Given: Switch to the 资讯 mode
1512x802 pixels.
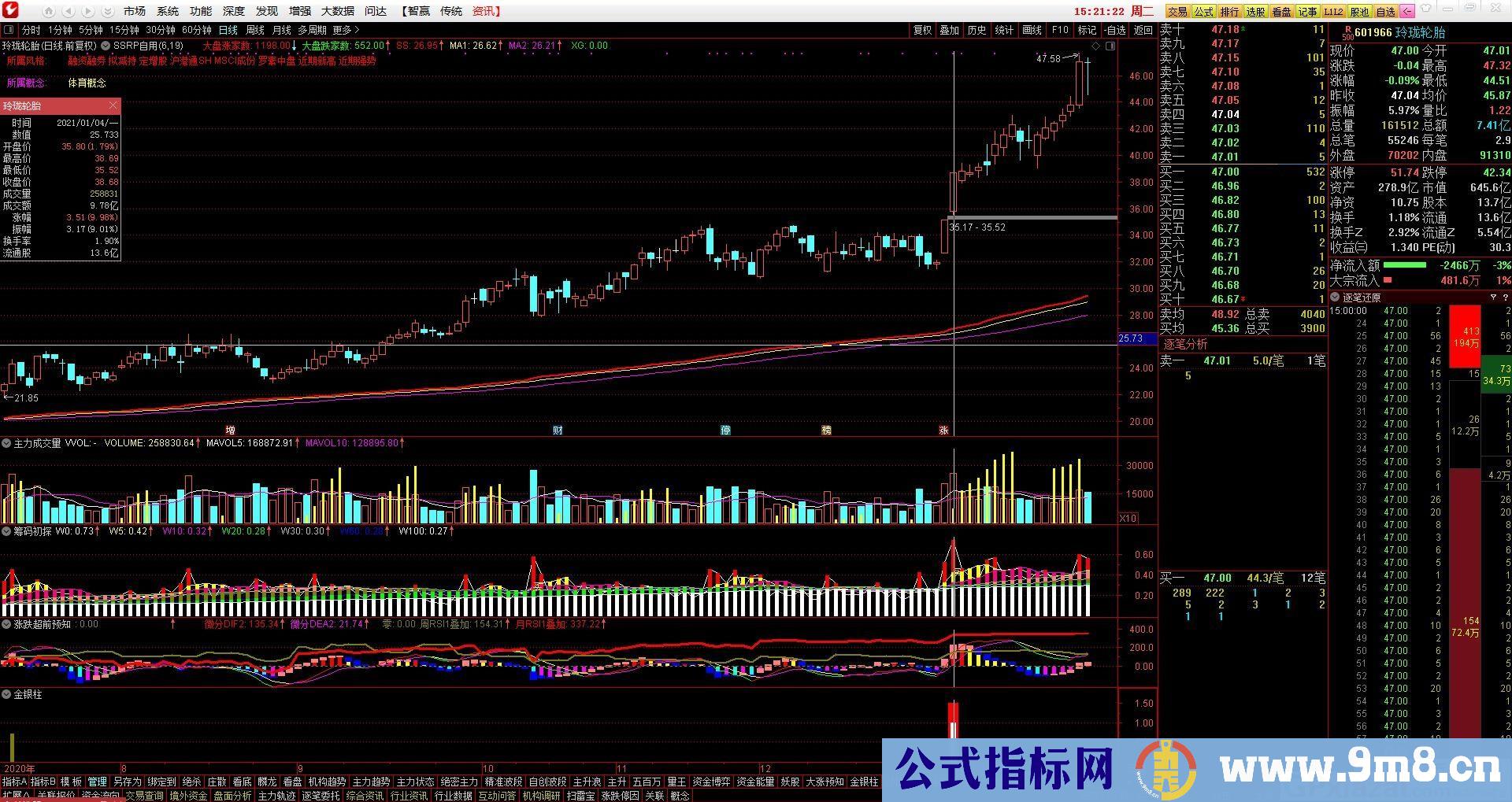Looking at the screenshot, I should (486, 11).
